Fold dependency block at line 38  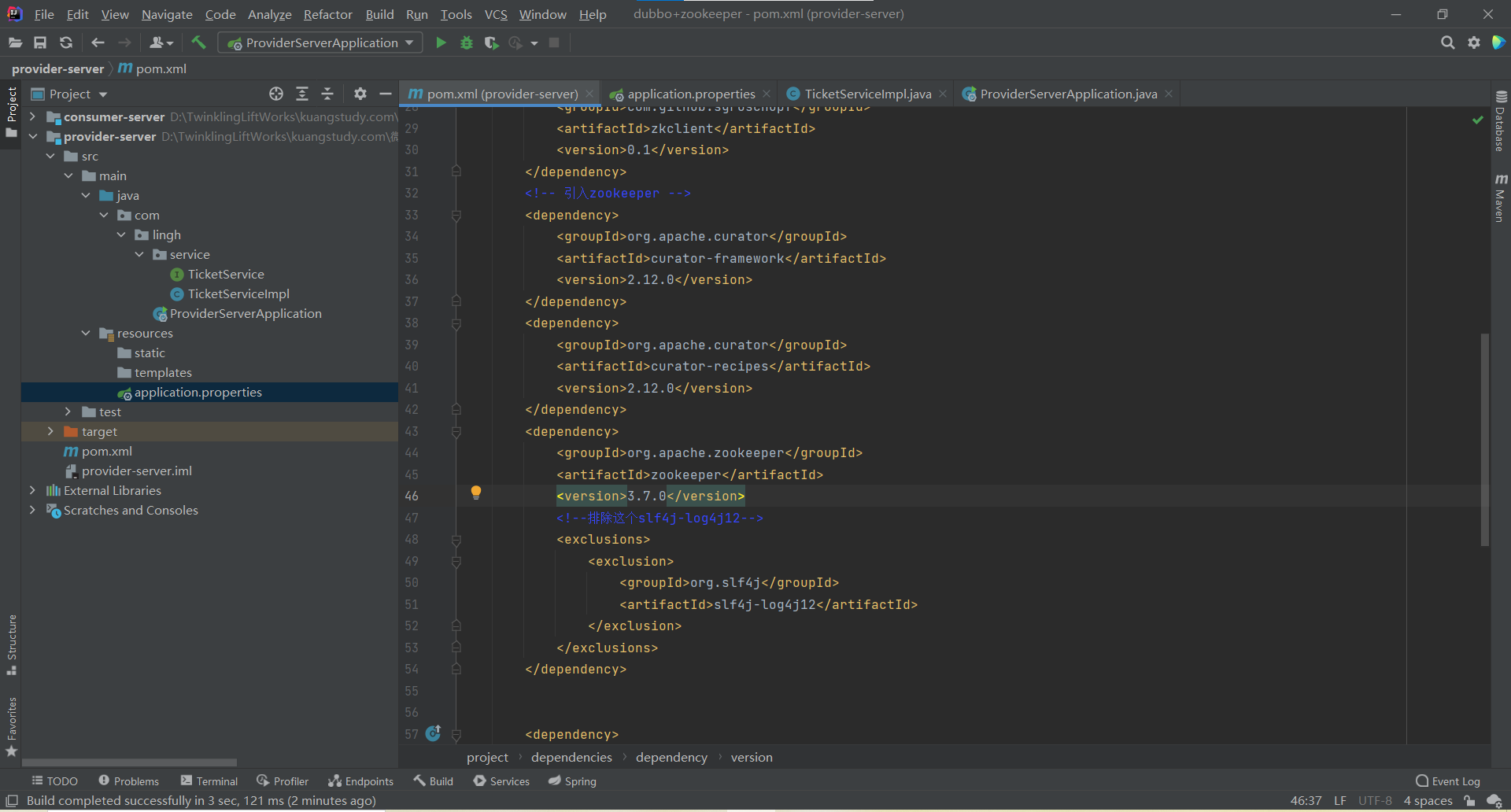tap(456, 323)
